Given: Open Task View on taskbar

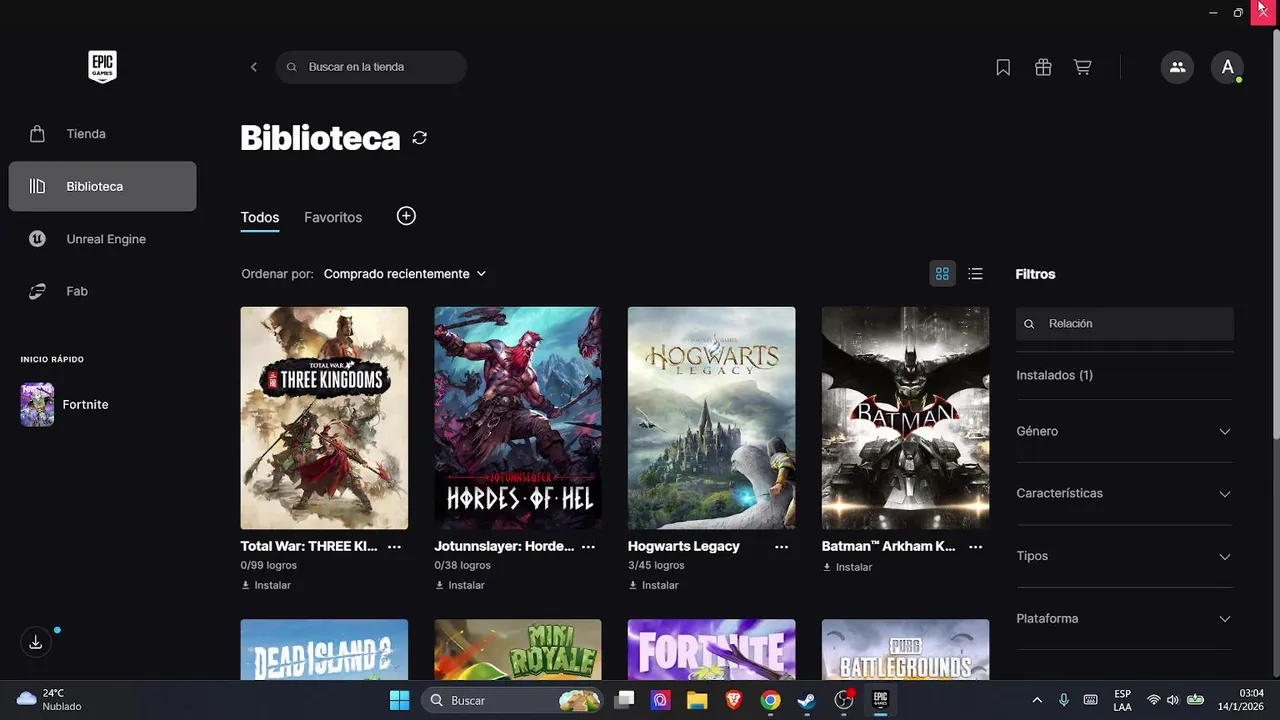Looking at the screenshot, I should [624, 700].
